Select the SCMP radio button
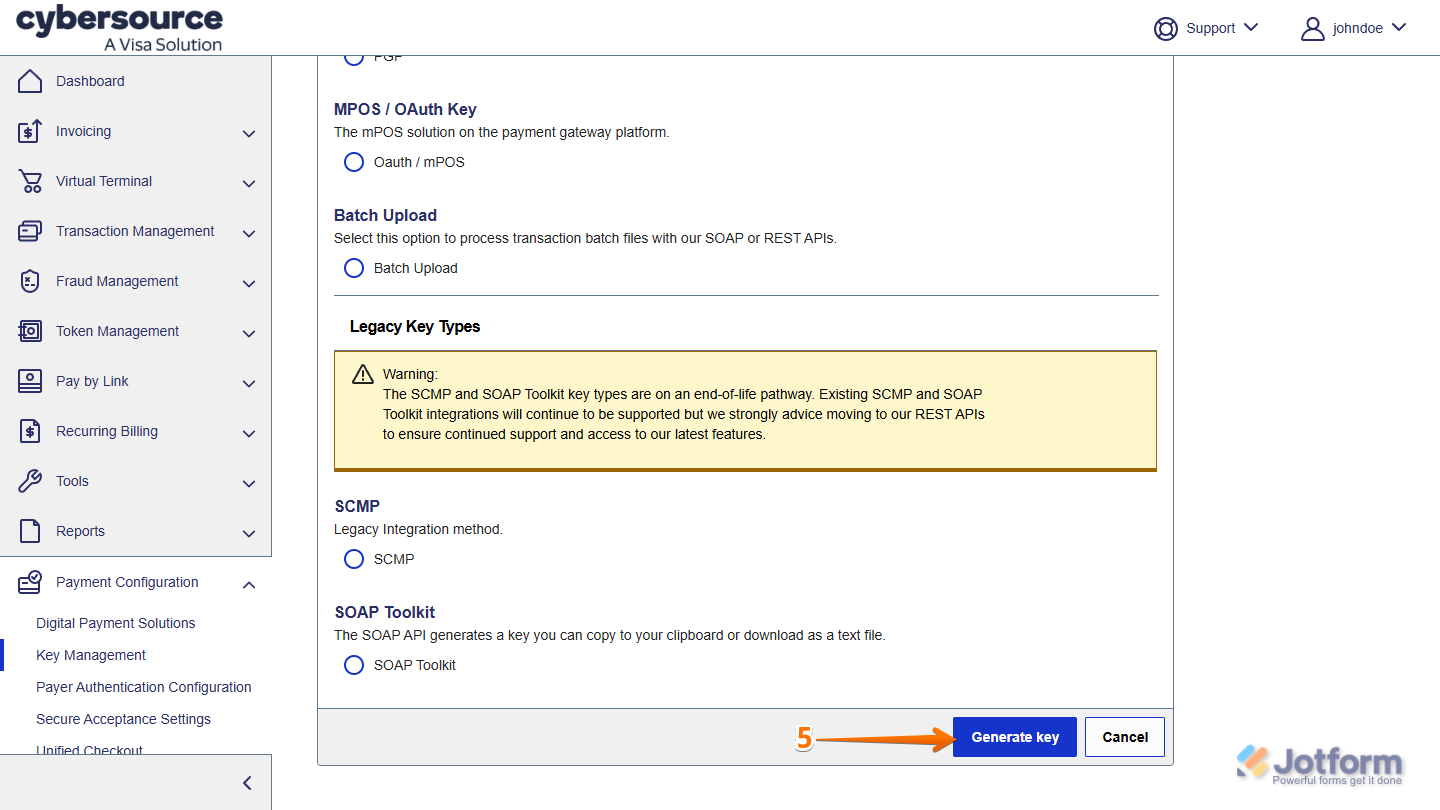 tap(354, 559)
